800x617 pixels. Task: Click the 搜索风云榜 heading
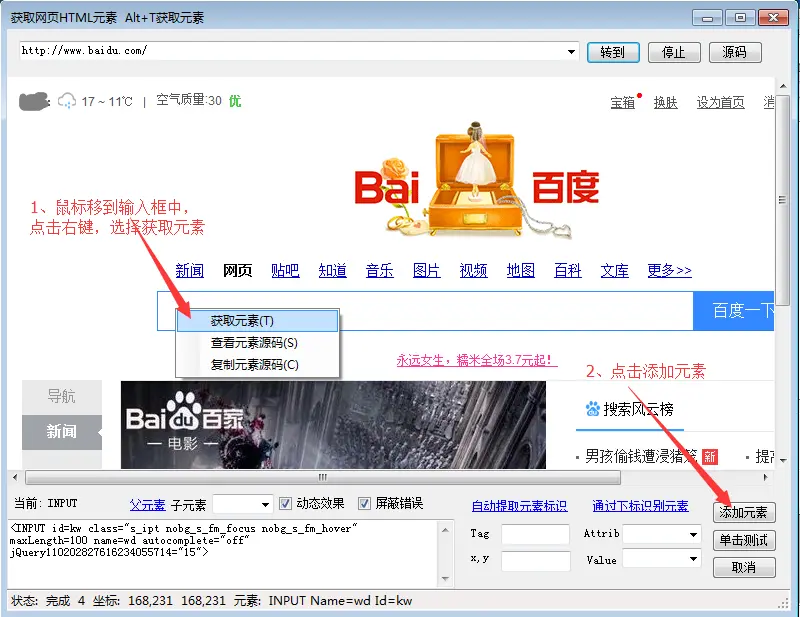(638, 409)
